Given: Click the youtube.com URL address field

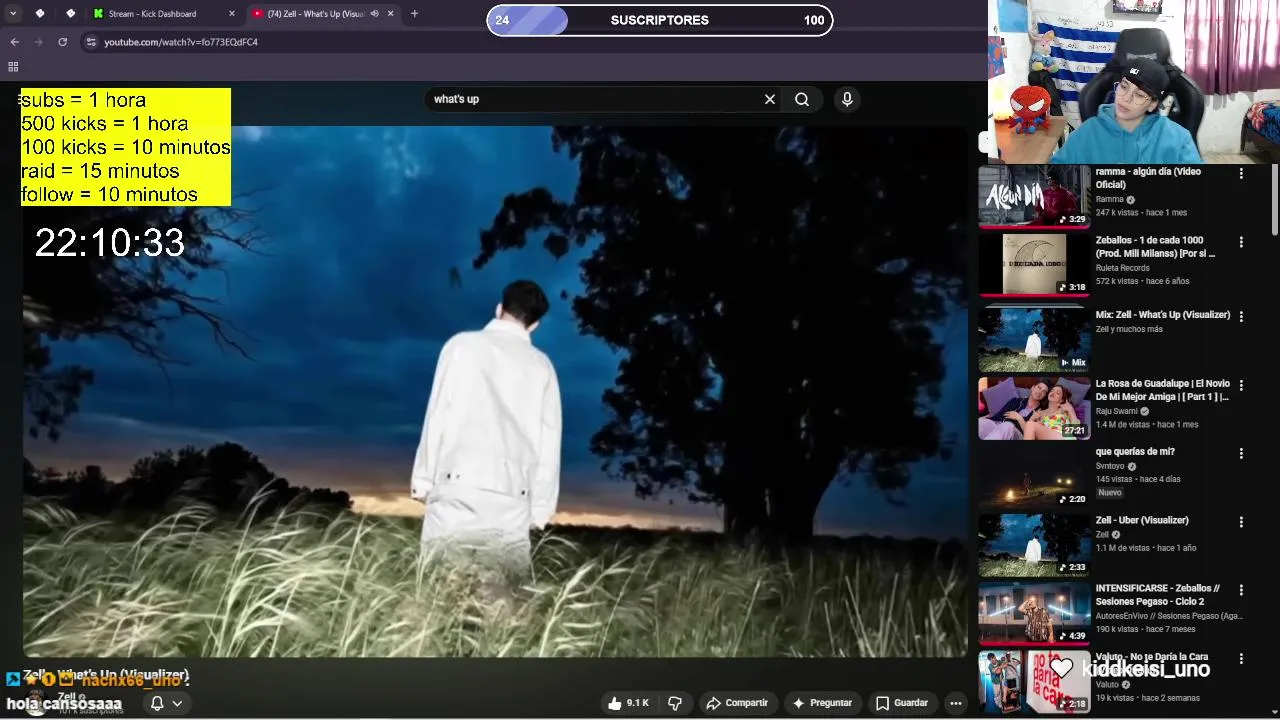Looking at the screenshot, I should 181,42.
